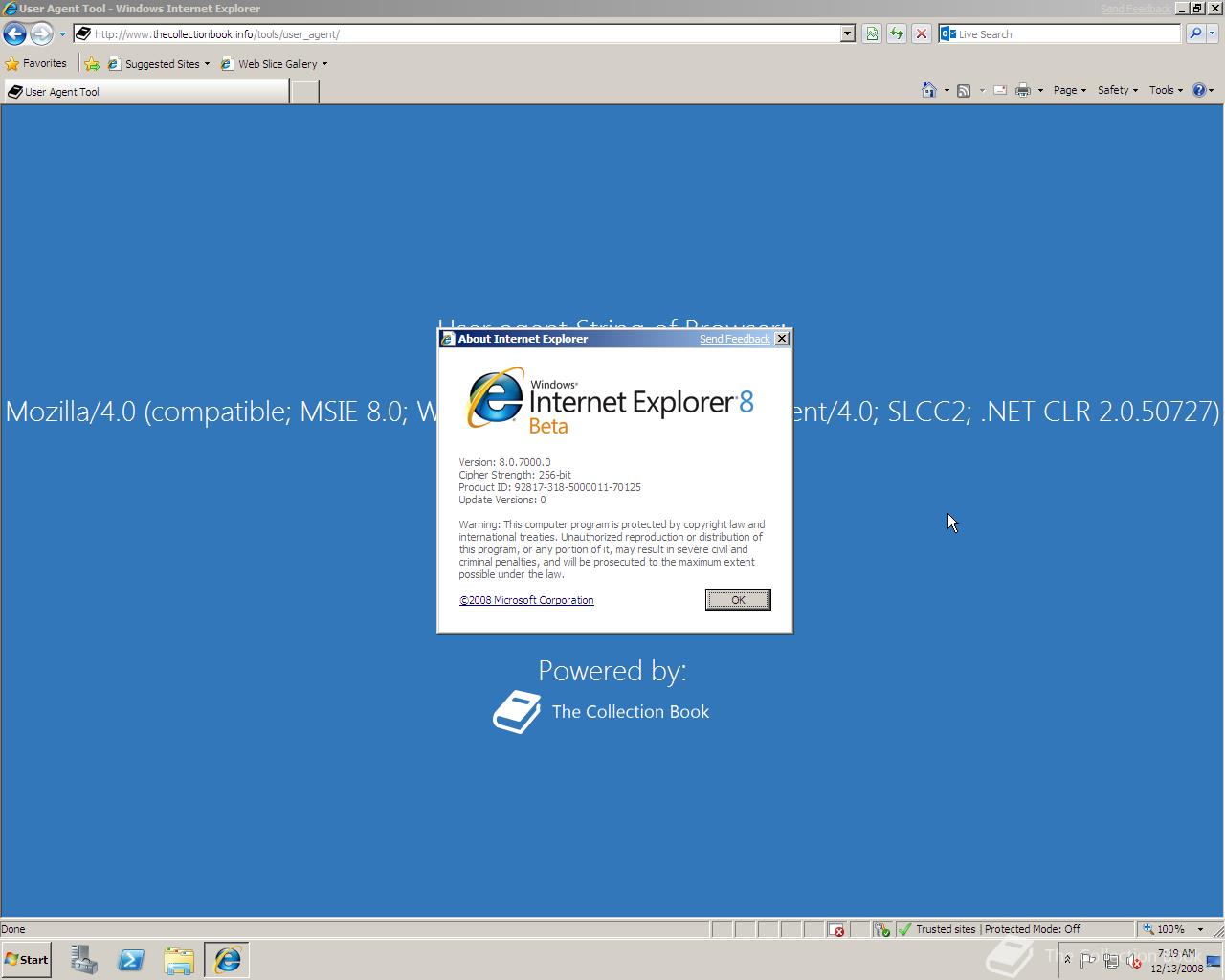Click the Trusted sites security zone indicator
This screenshot has width=1225, height=980.
tap(997, 929)
